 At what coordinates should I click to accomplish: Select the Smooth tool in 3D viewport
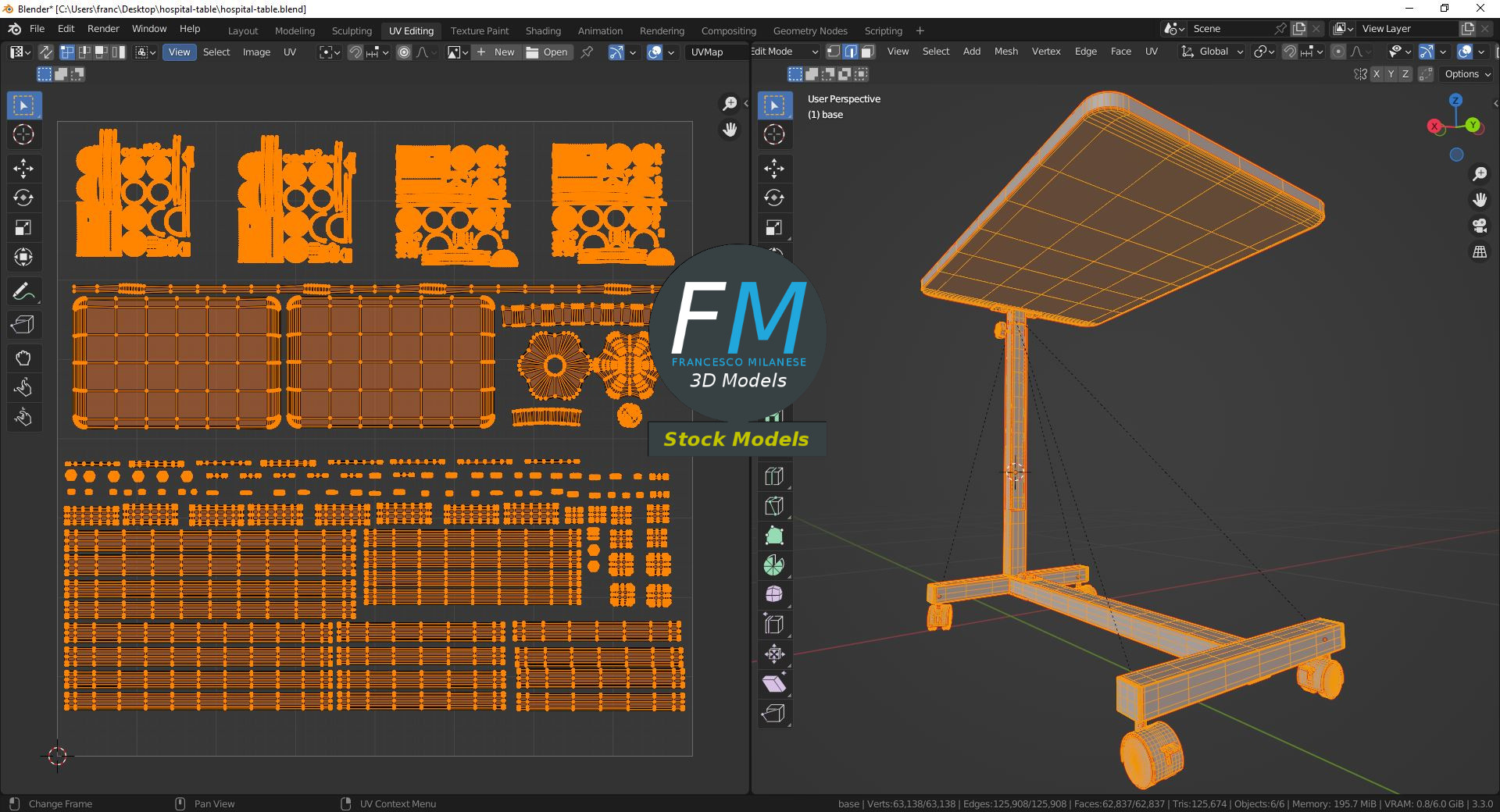(x=774, y=595)
